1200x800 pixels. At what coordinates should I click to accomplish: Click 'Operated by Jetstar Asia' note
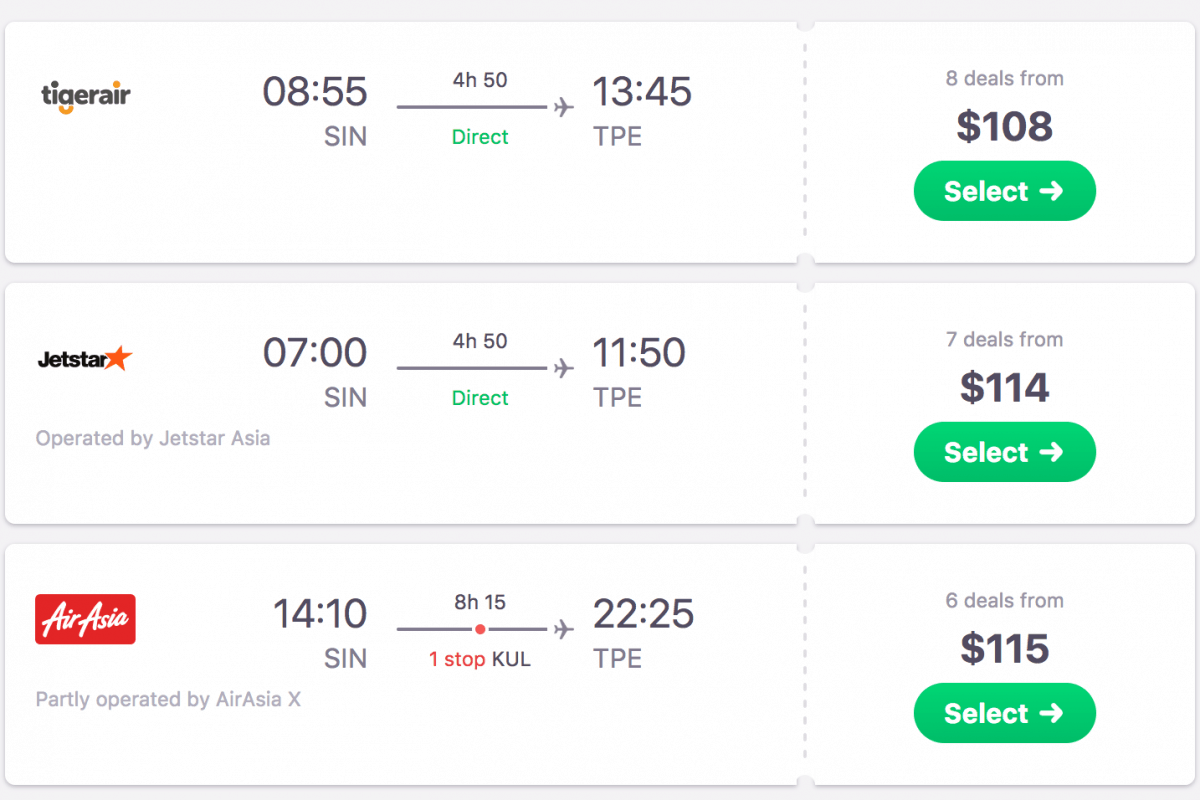(x=153, y=438)
